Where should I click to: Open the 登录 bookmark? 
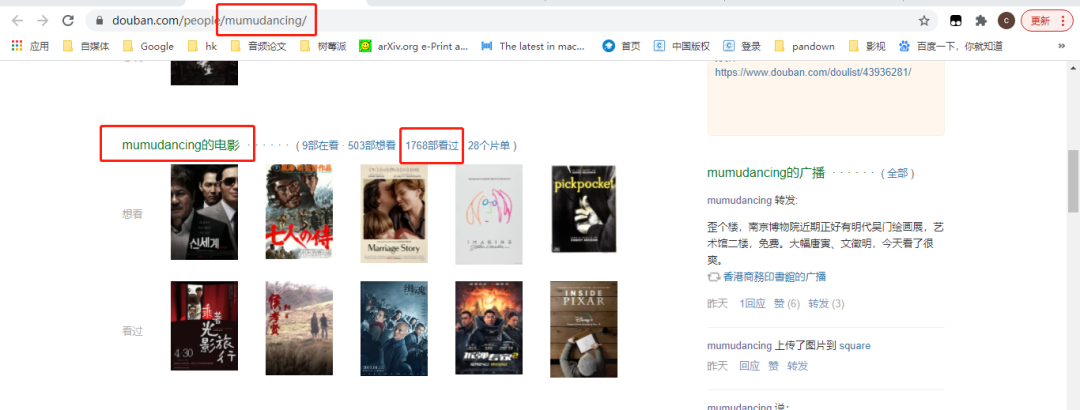coord(742,46)
